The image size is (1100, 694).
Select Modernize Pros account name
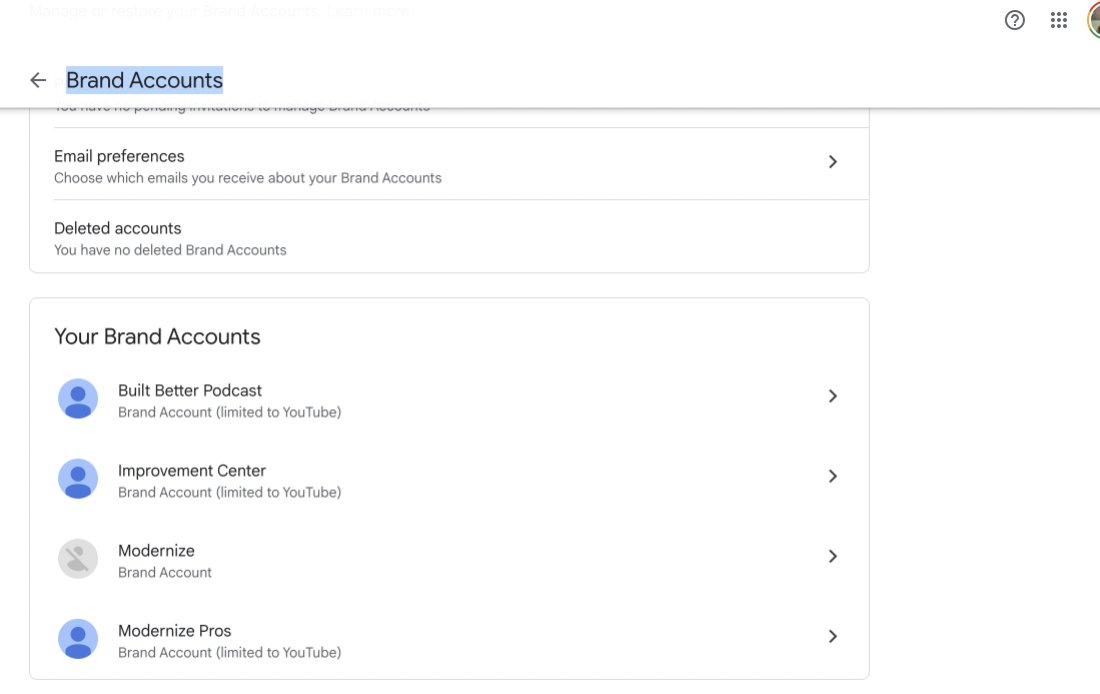pyautogui.click(x=174, y=631)
